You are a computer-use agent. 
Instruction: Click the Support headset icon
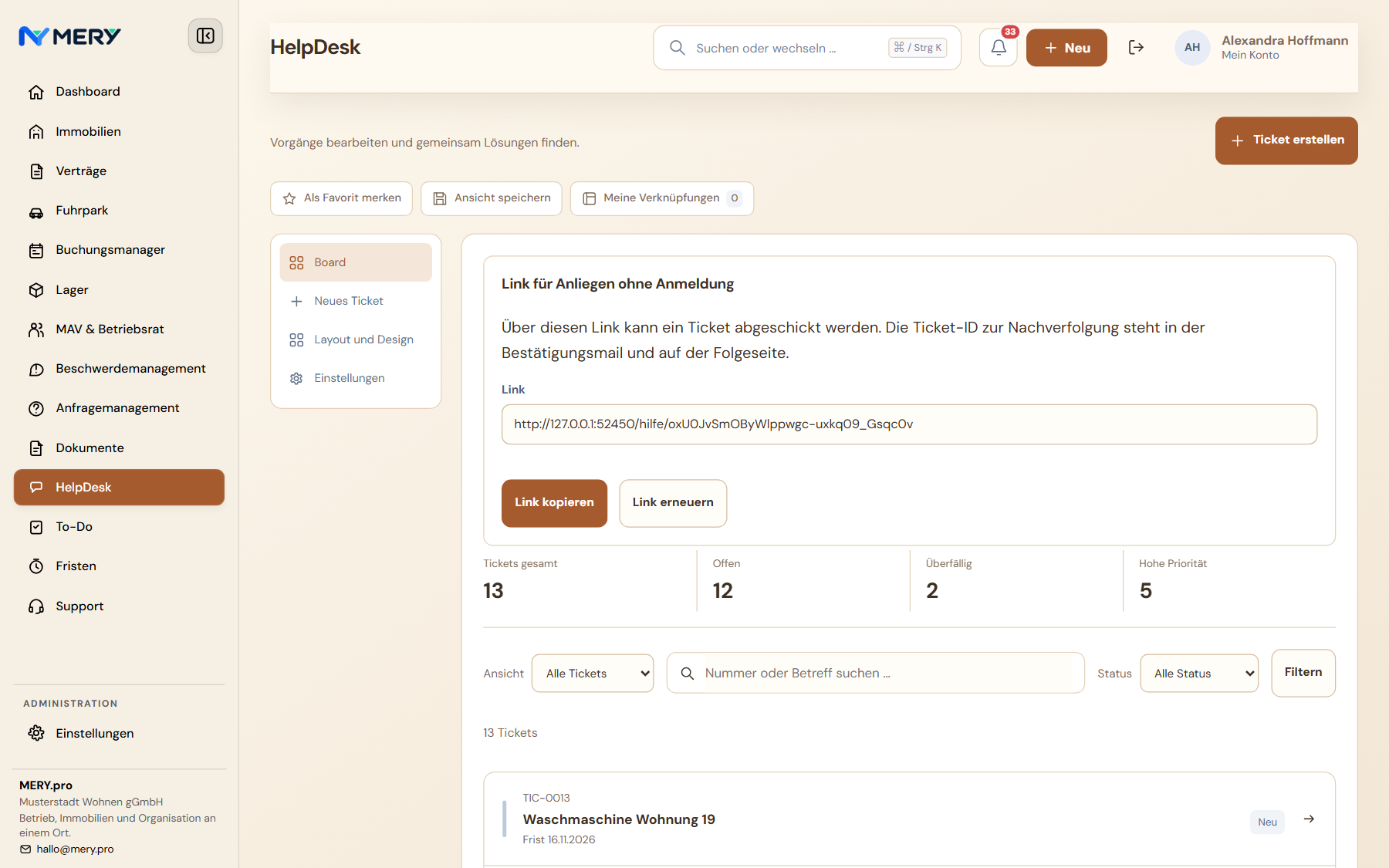(36, 606)
